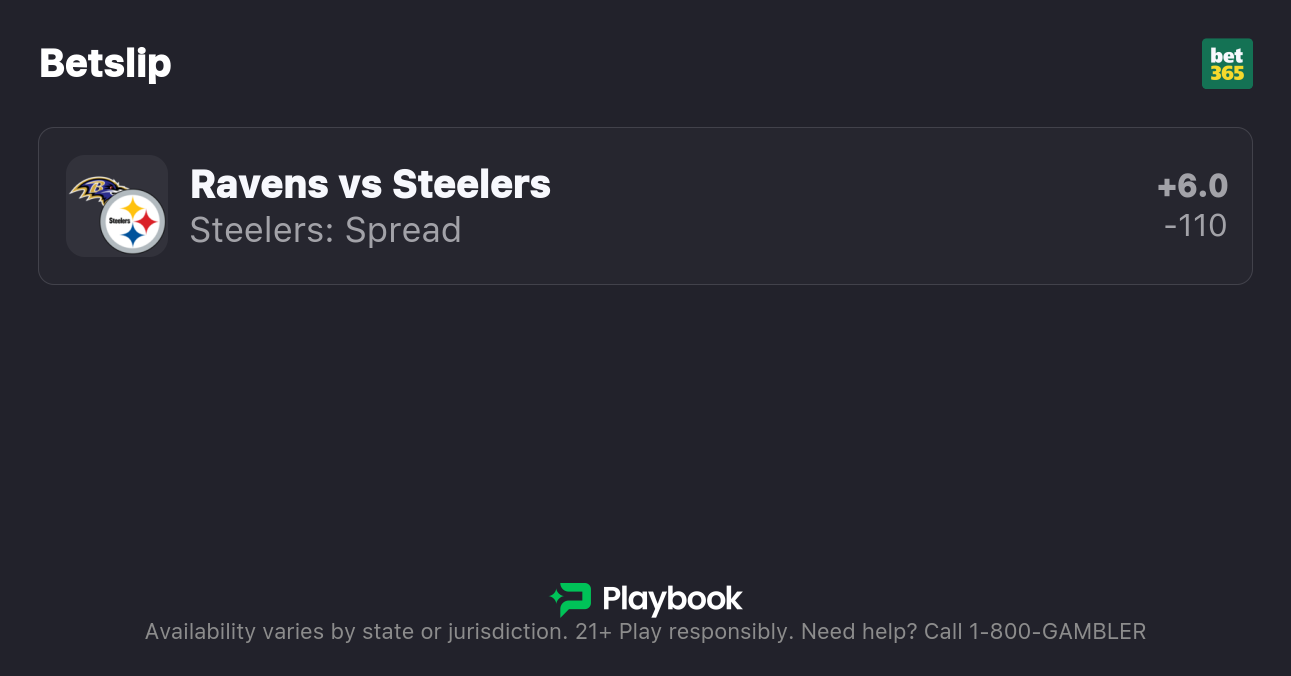Click "vs" in the matchup title
Viewport: 1291px width, 676px height.
[x=360, y=185]
